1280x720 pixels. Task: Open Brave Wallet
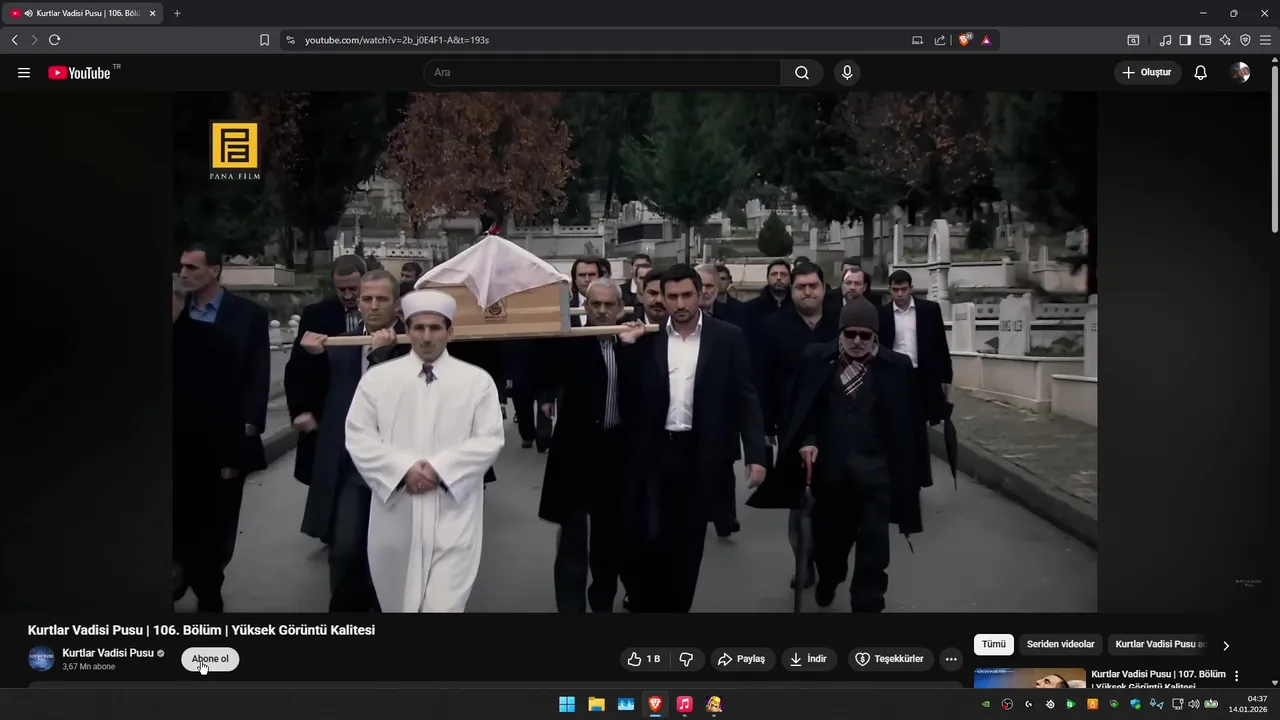click(1205, 40)
